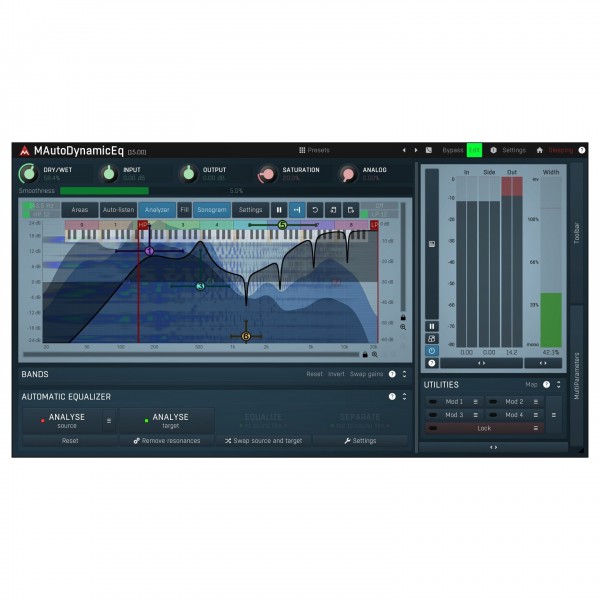
Task: Open the Mod 1 menu icon
Action: tap(476, 401)
